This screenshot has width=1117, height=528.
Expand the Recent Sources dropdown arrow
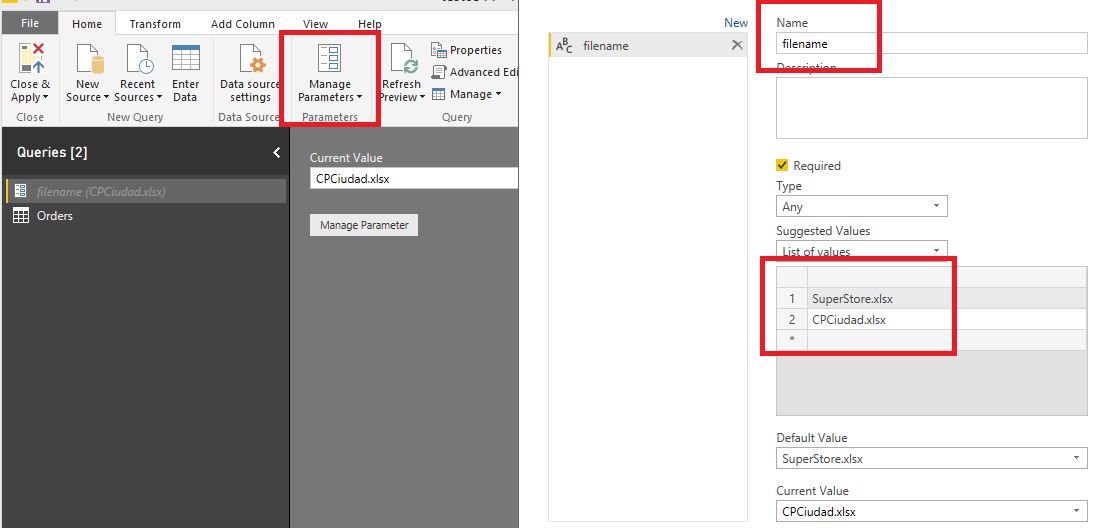point(159,98)
